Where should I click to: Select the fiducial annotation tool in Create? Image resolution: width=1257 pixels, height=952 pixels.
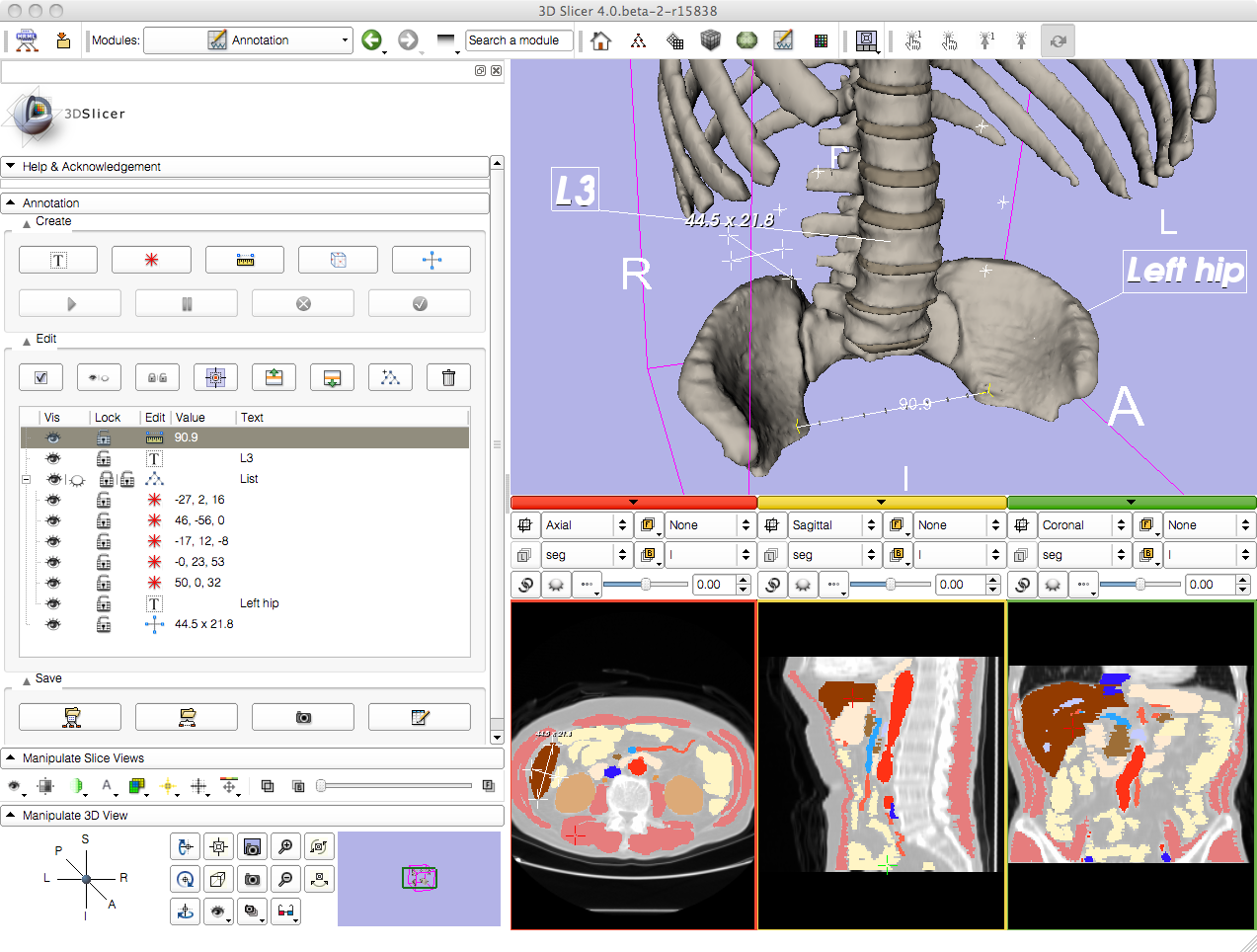[151, 260]
